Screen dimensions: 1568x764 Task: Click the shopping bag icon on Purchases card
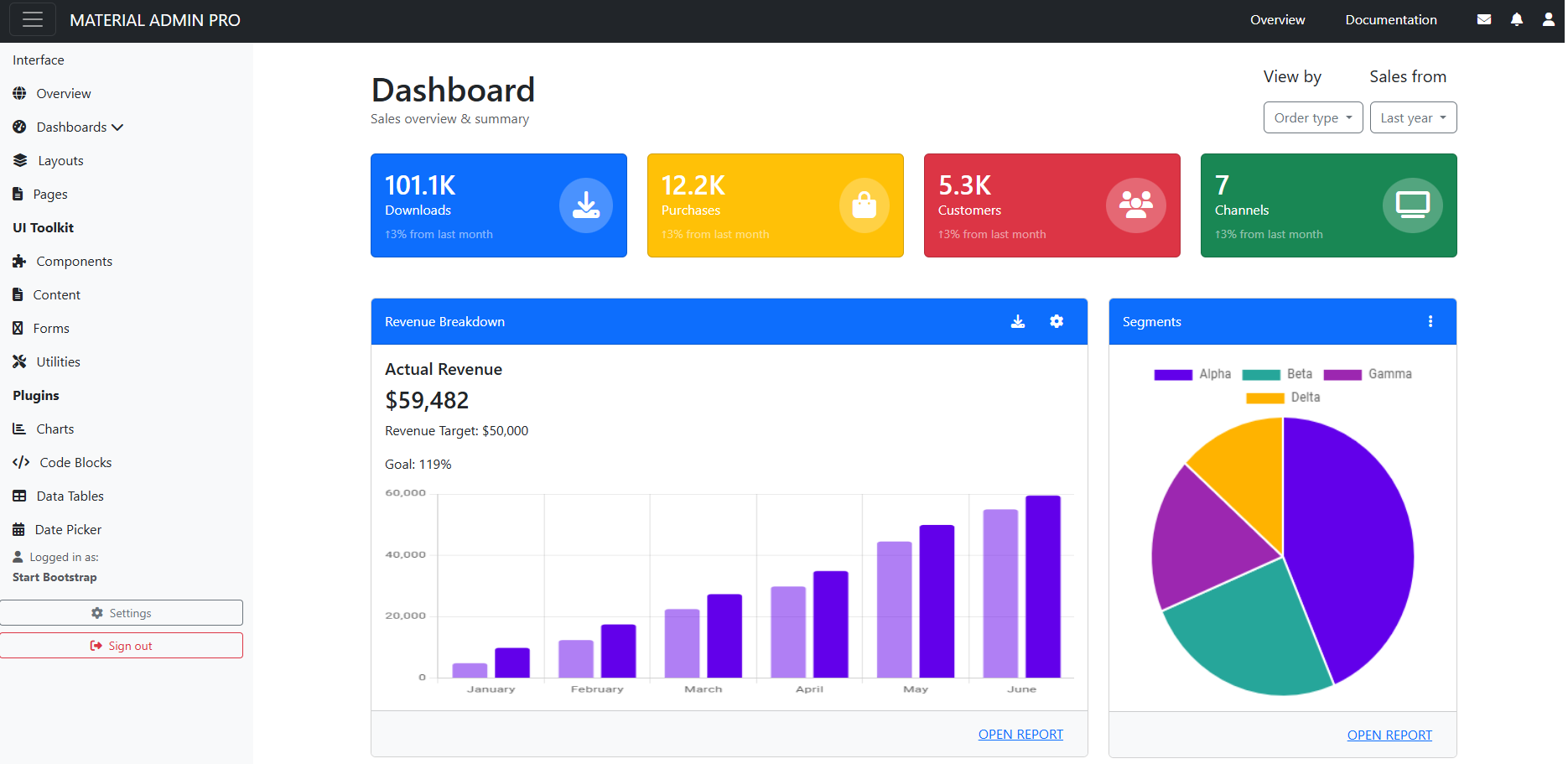(x=864, y=205)
